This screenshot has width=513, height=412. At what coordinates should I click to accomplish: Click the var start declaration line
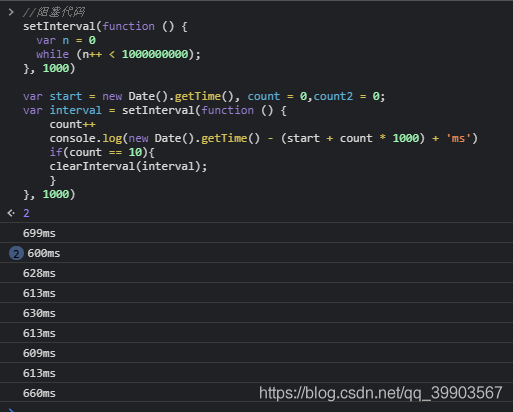point(204,96)
